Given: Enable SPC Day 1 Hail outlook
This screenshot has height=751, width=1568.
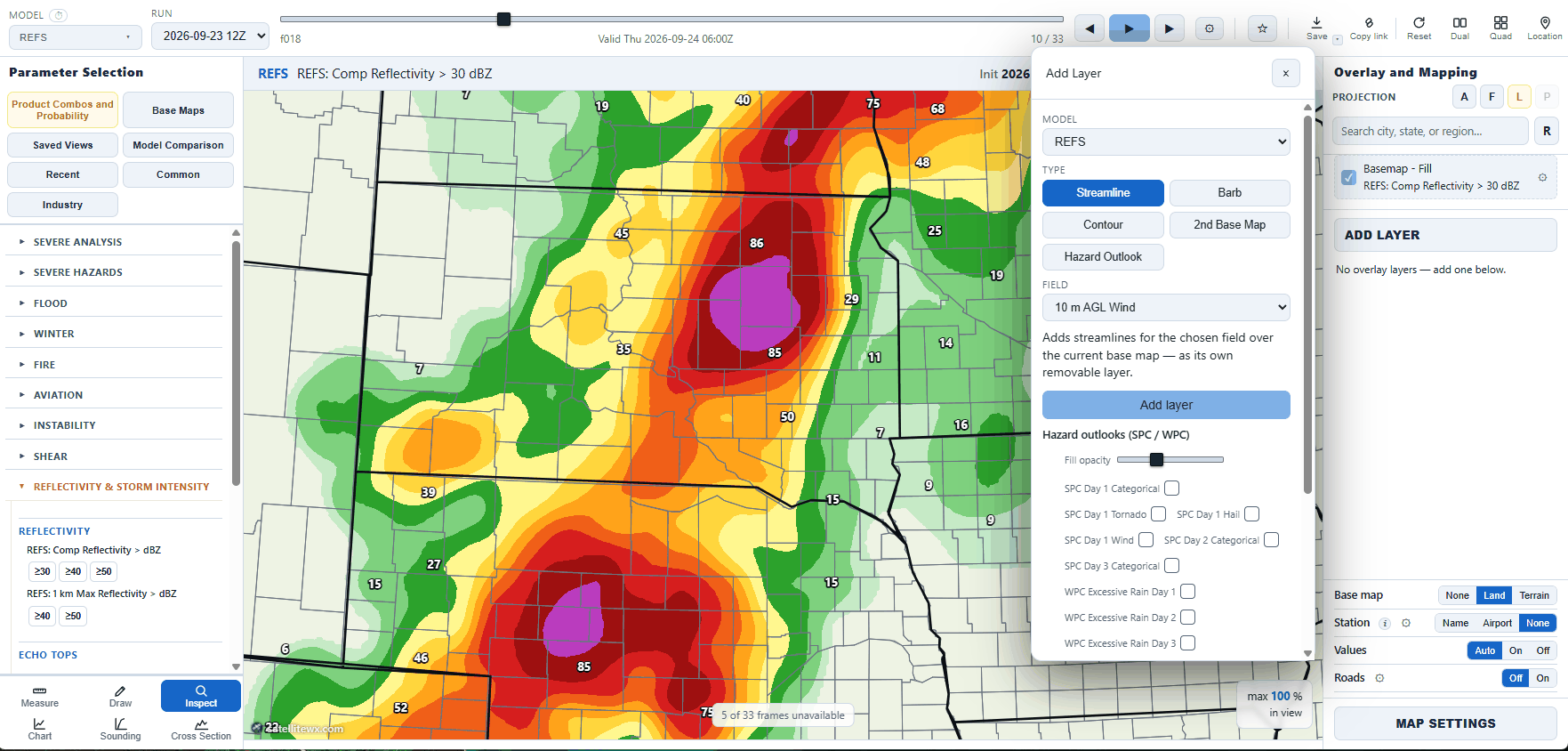Looking at the screenshot, I should [1252, 514].
